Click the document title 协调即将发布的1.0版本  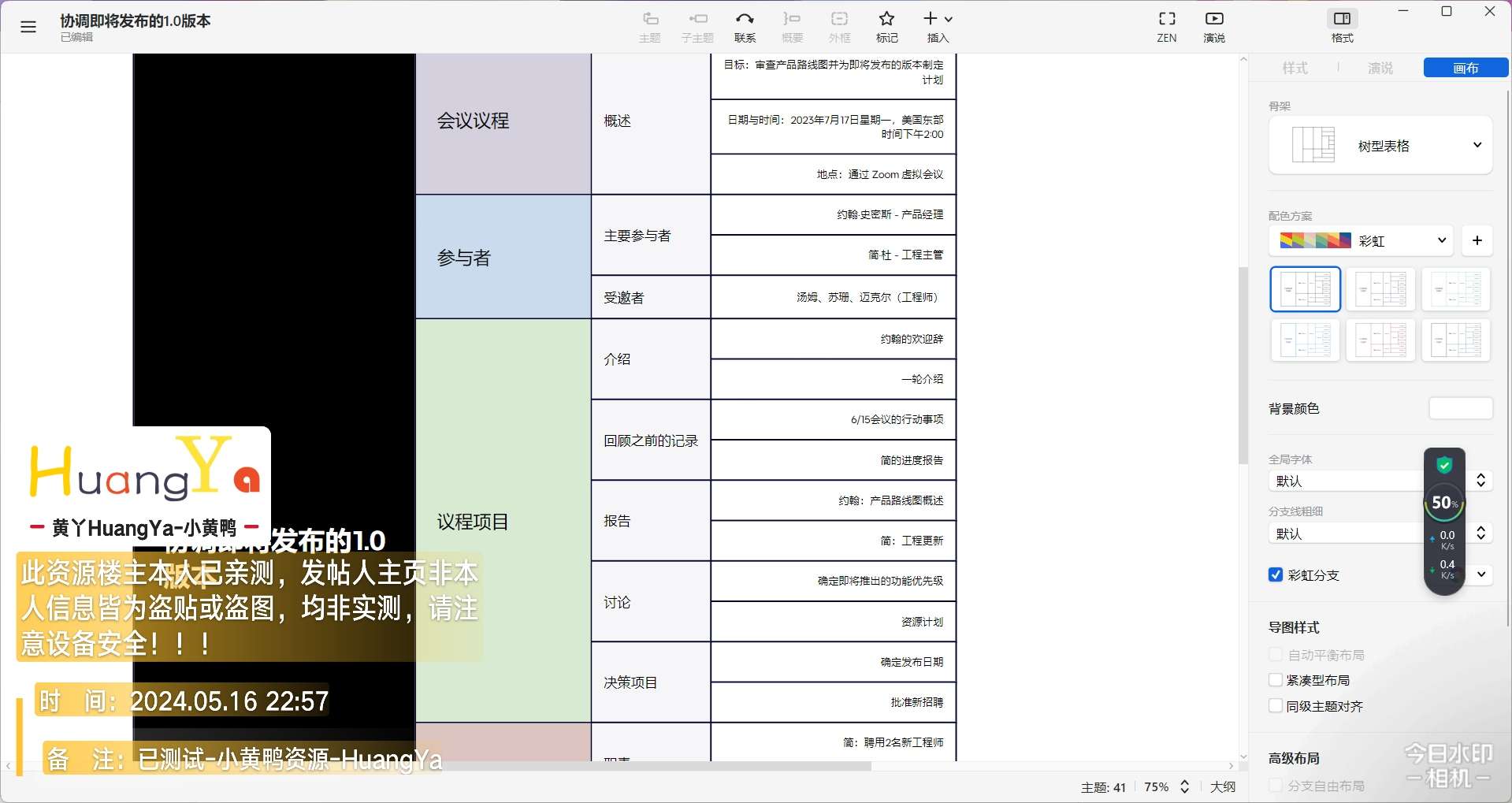(136, 20)
